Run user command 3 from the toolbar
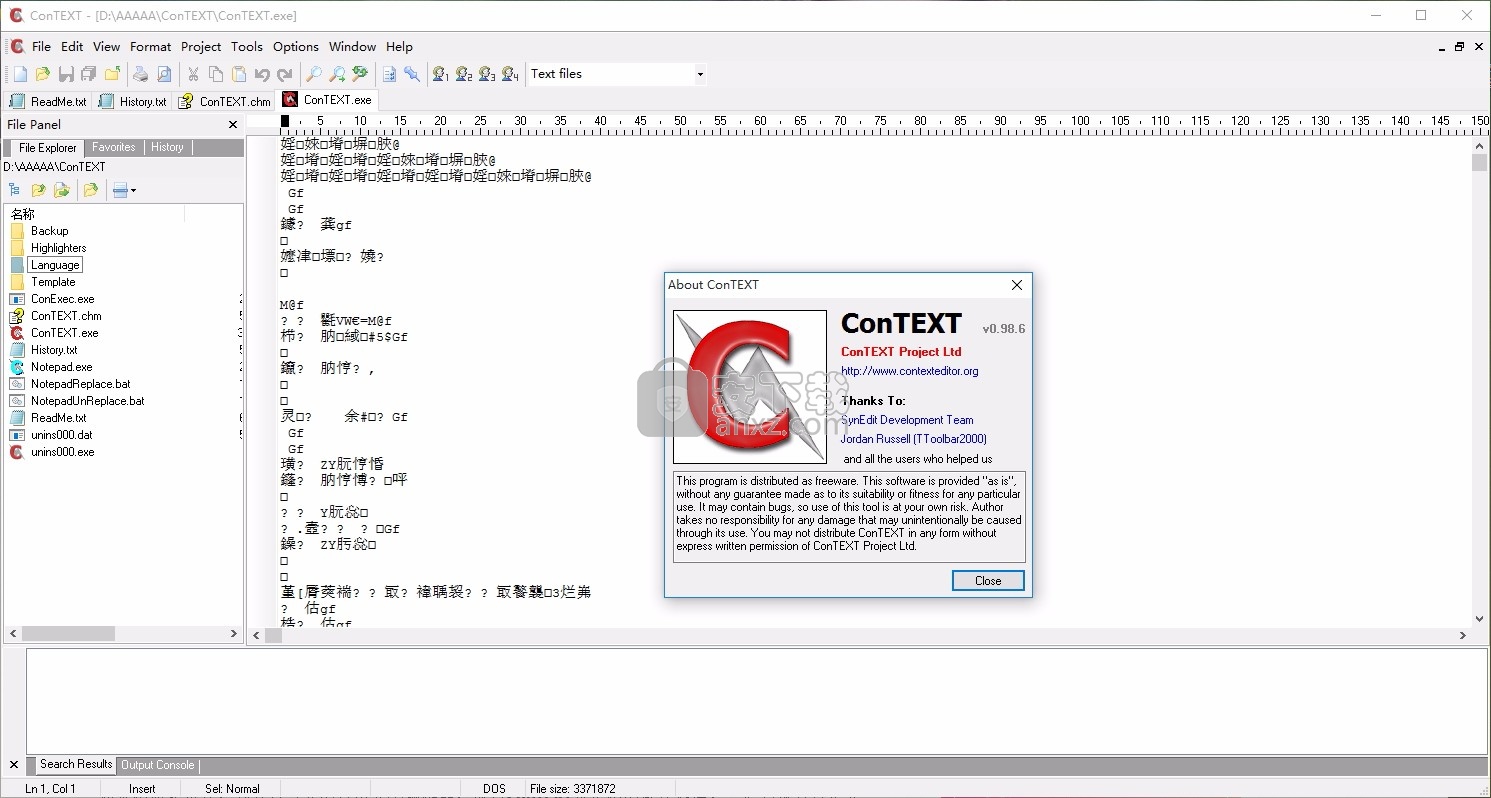This screenshot has width=1491, height=798. (x=487, y=74)
